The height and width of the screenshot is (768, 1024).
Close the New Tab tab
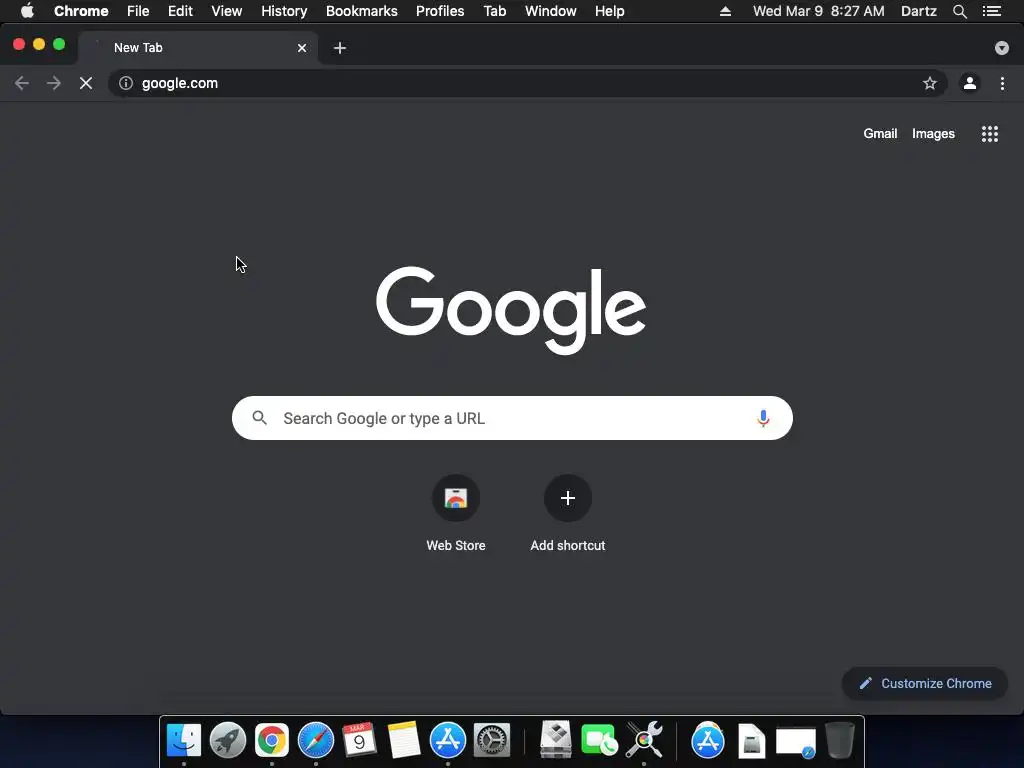tap(302, 48)
